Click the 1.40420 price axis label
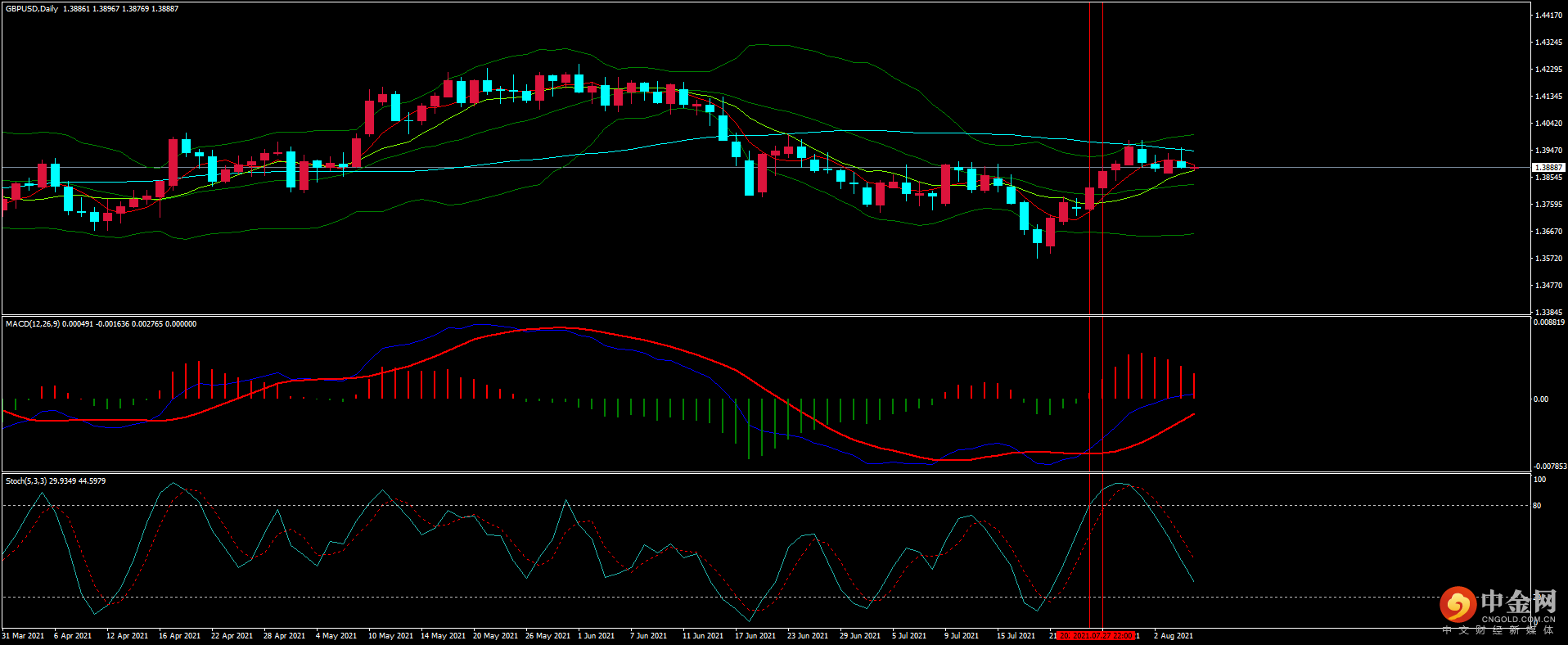The width and height of the screenshot is (1568, 645). [x=1548, y=124]
